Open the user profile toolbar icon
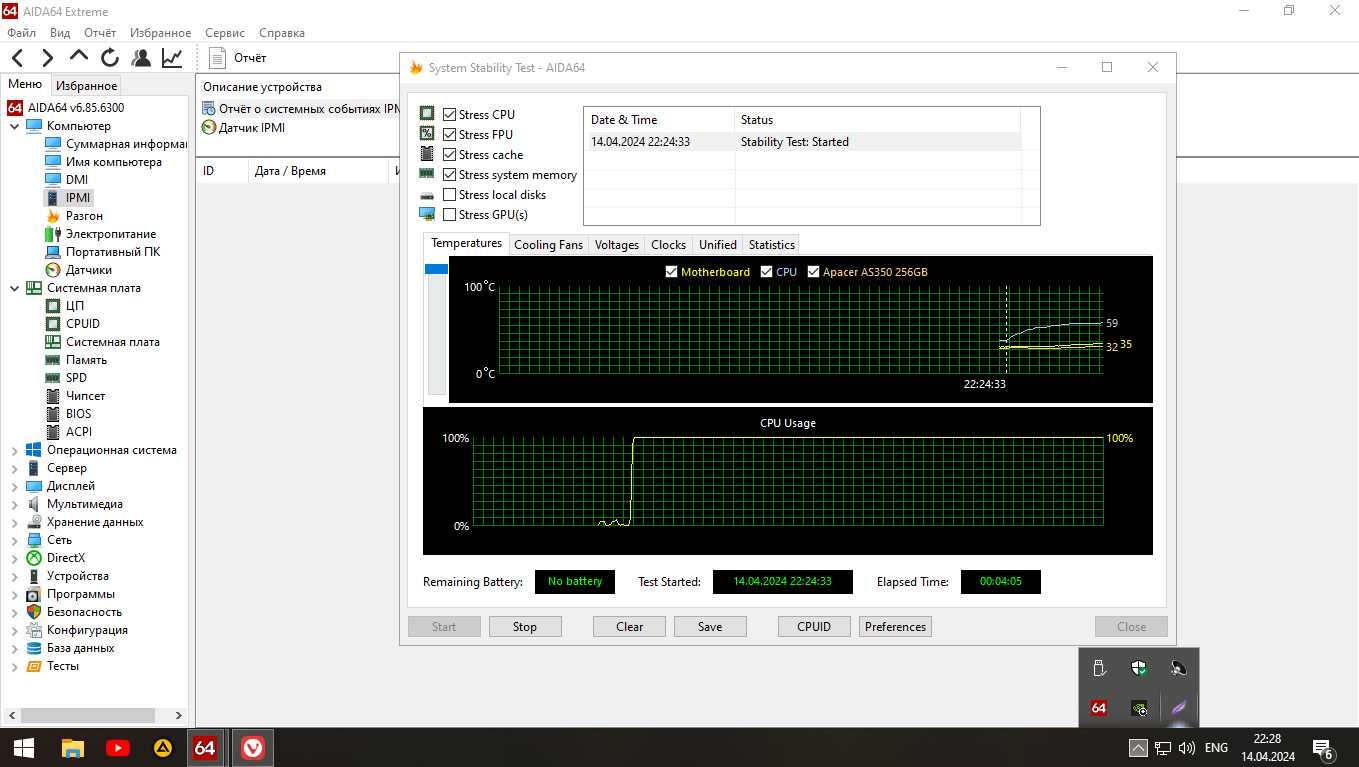The image size is (1359, 767). coord(141,58)
